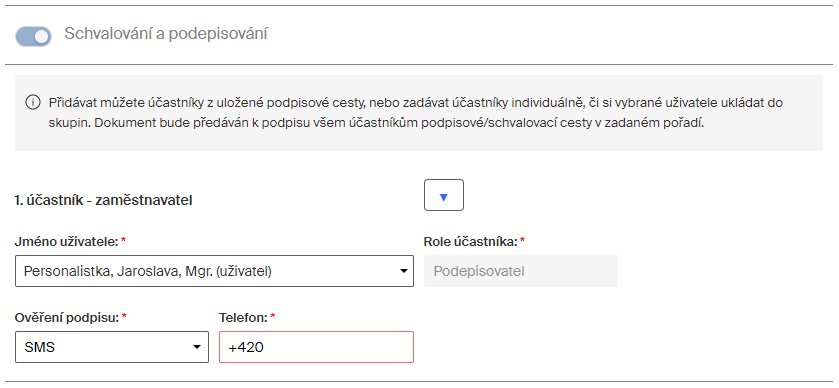Click the arrow icon in SMS combo box

click(197, 347)
